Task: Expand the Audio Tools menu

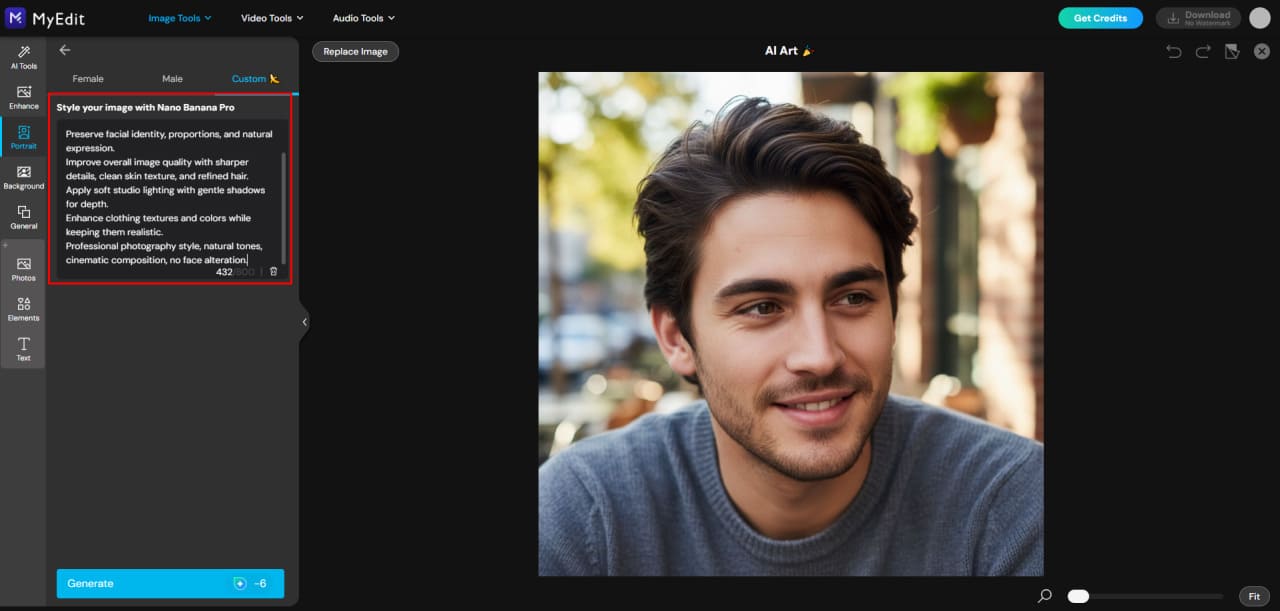Action: pyautogui.click(x=364, y=18)
